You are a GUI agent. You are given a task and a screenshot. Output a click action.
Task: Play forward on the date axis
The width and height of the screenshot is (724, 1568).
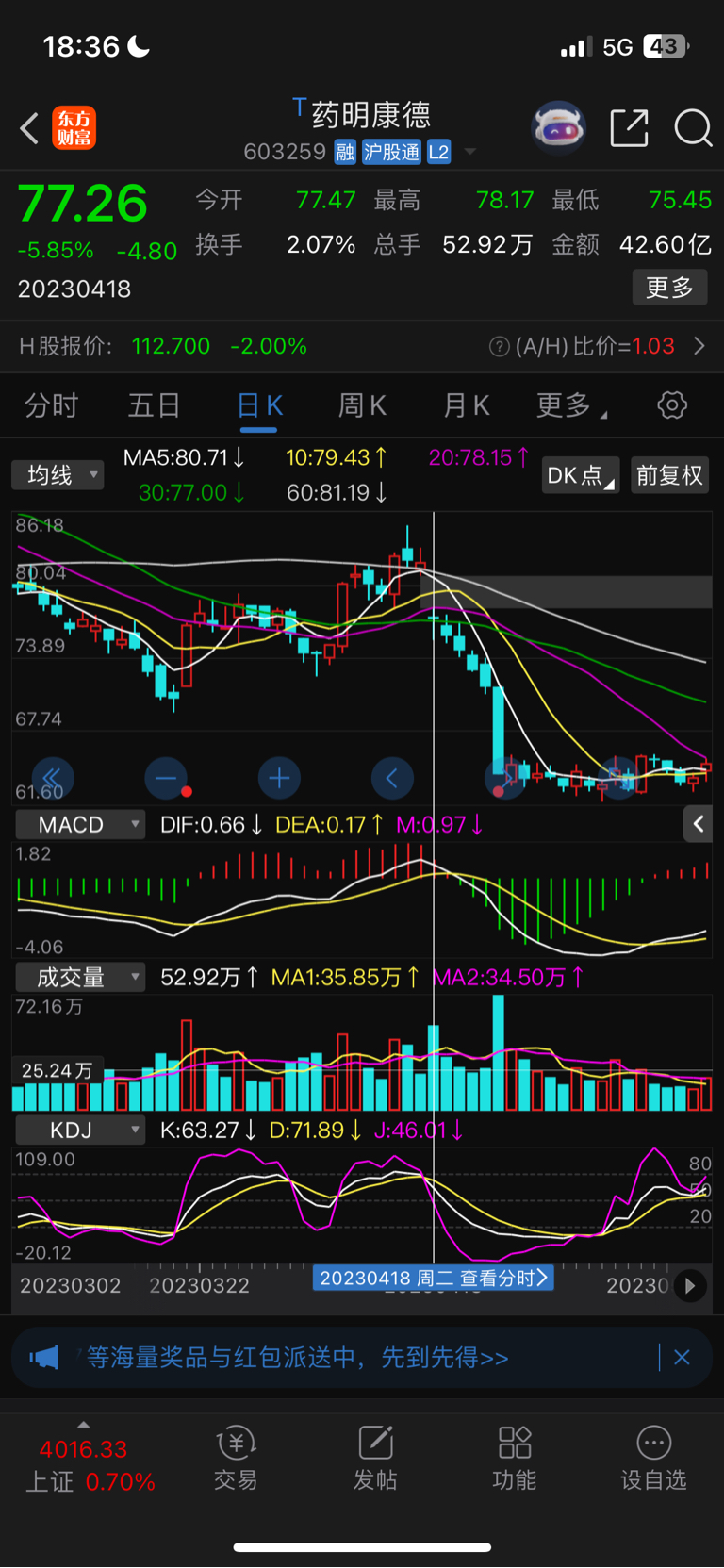[691, 1286]
